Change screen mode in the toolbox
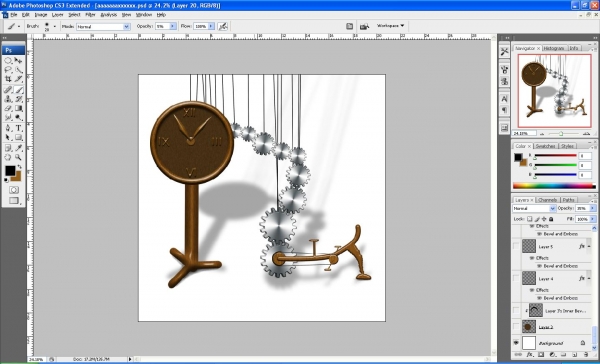600x364 pixels. coord(14,200)
